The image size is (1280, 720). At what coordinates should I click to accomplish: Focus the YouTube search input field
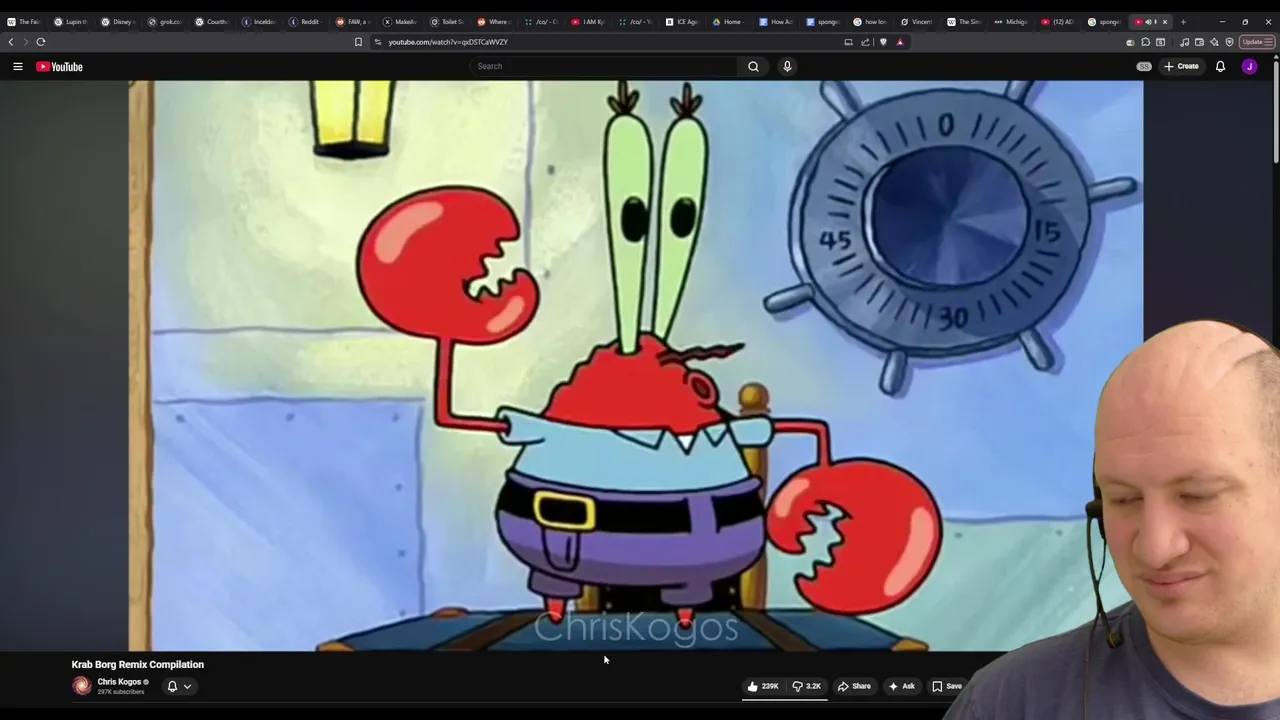(x=605, y=66)
